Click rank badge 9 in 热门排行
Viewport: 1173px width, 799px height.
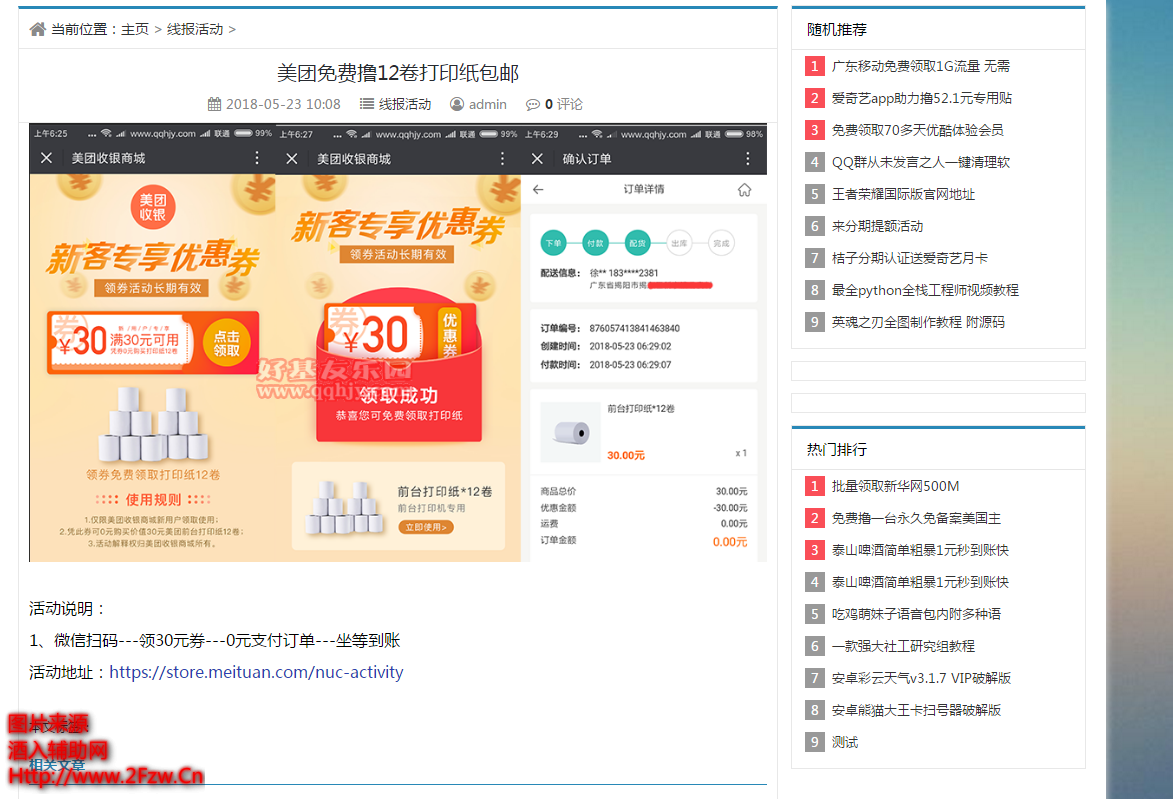click(x=815, y=742)
